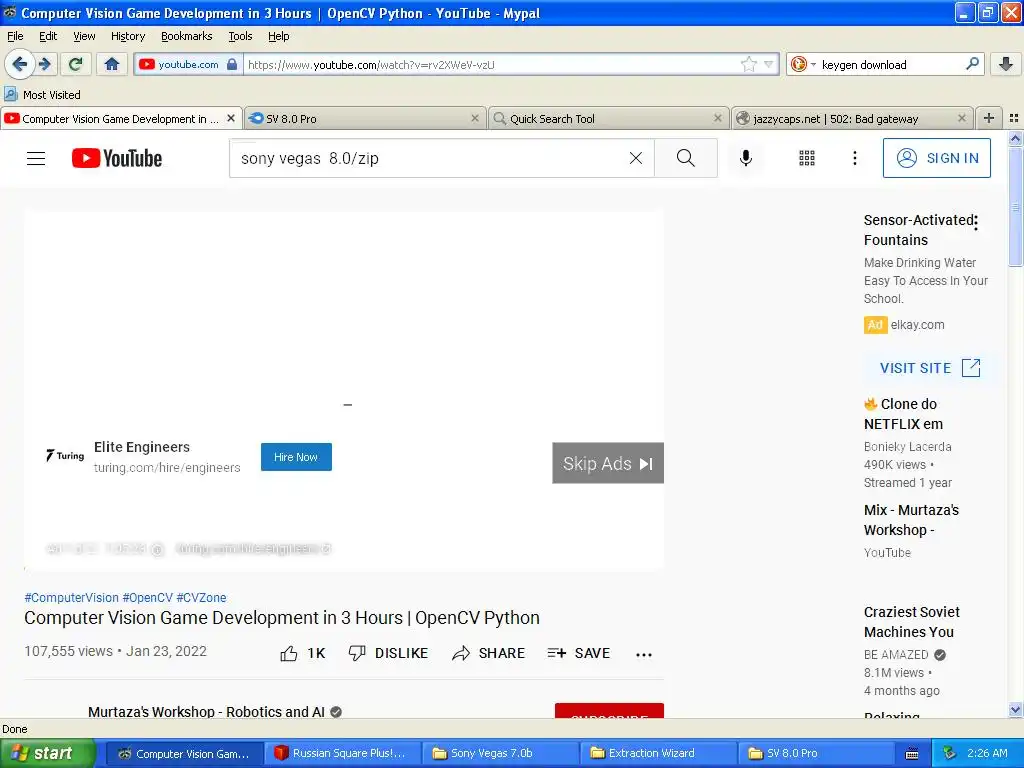The image size is (1024, 768).
Task: Open the File menu
Action: click(15, 36)
